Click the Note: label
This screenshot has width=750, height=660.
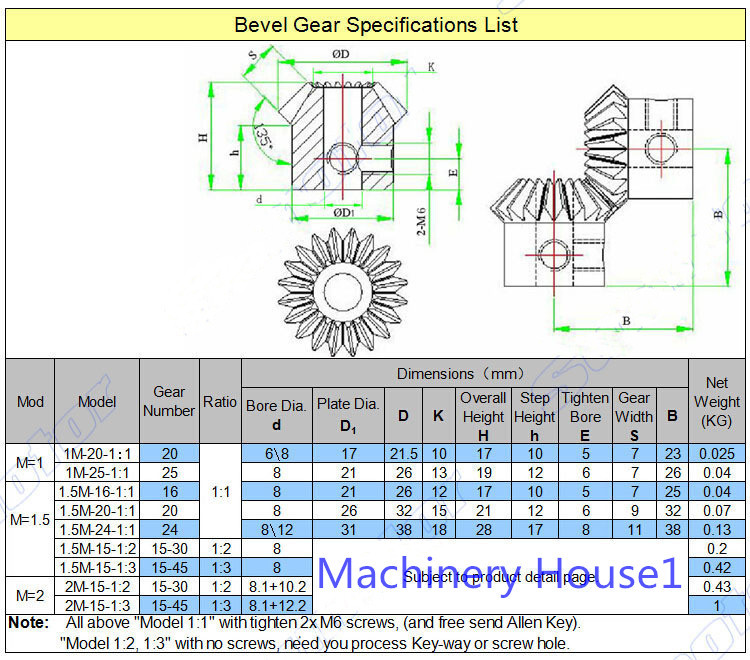(29, 622)
